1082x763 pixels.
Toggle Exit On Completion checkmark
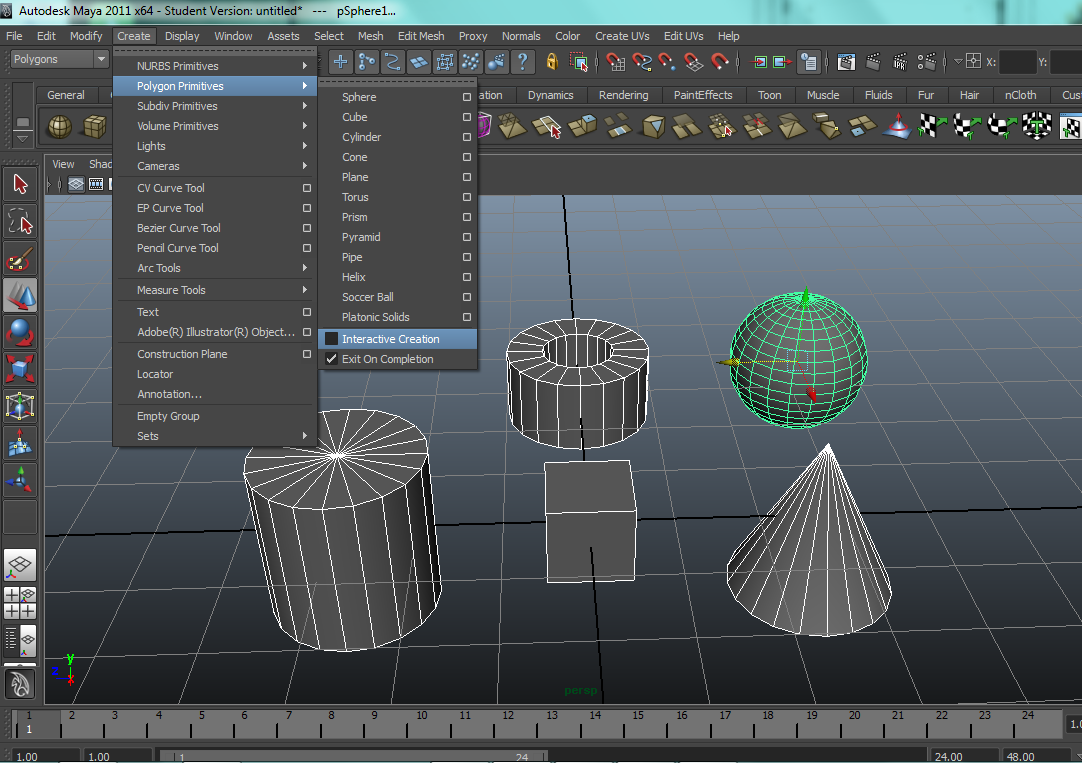tap(331, 359)
